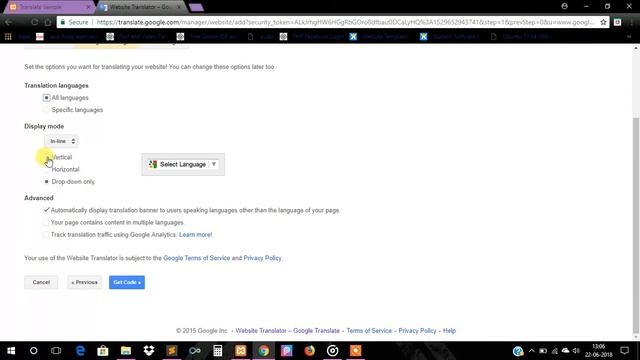Open the volume control in tray
The width and height of the screenshot is (640, 360).
tap(576, 351)
